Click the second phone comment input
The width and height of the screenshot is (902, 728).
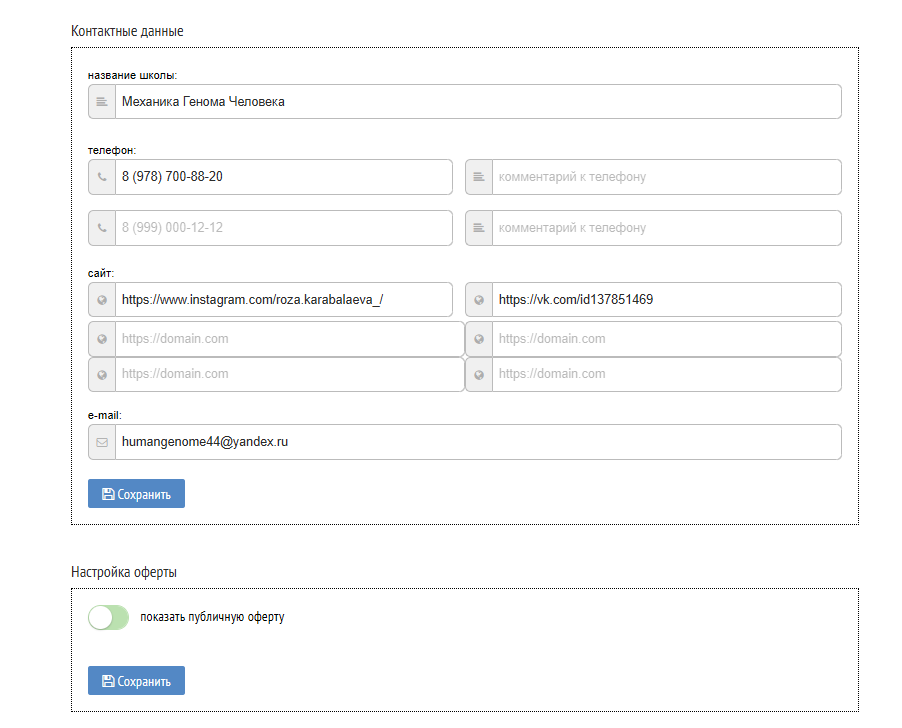coord(665,228)
